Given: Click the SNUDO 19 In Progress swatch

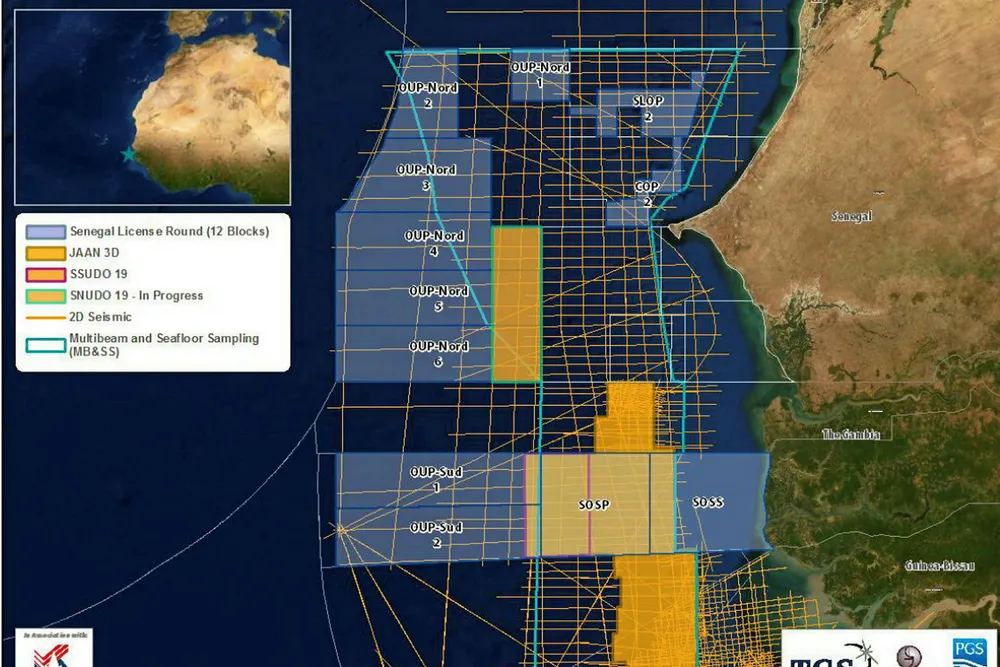Looking at the screenshot, I should coord(45,296).
